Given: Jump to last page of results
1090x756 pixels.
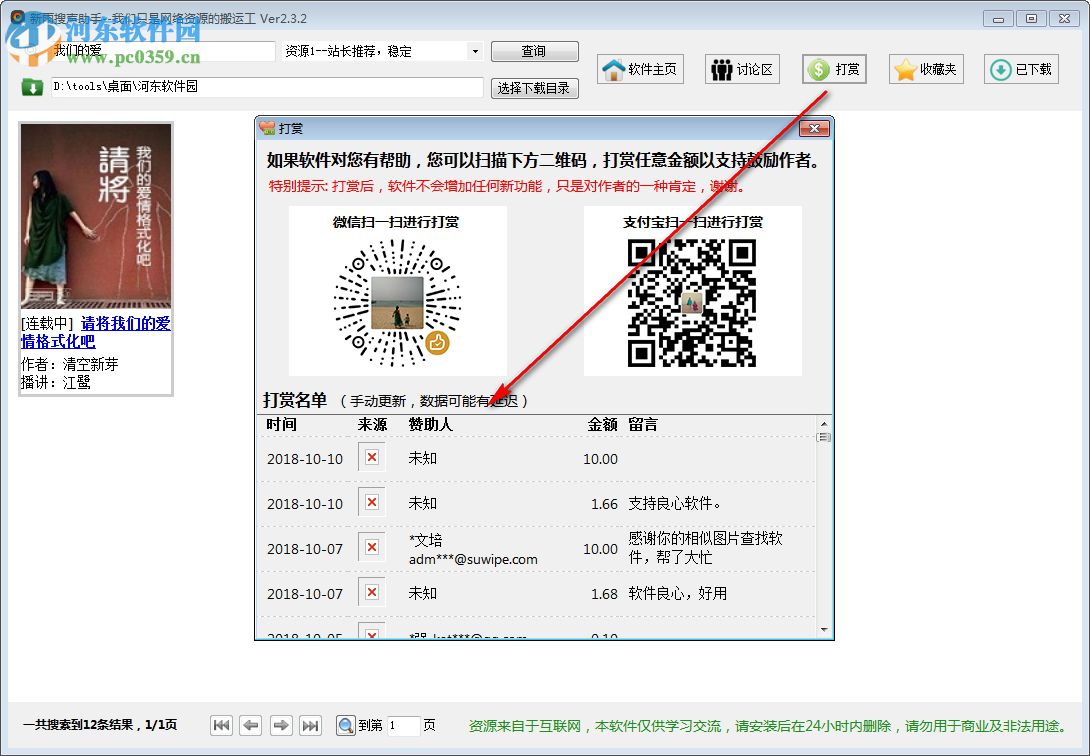Looking at the screenshot, I should point(310,725).
